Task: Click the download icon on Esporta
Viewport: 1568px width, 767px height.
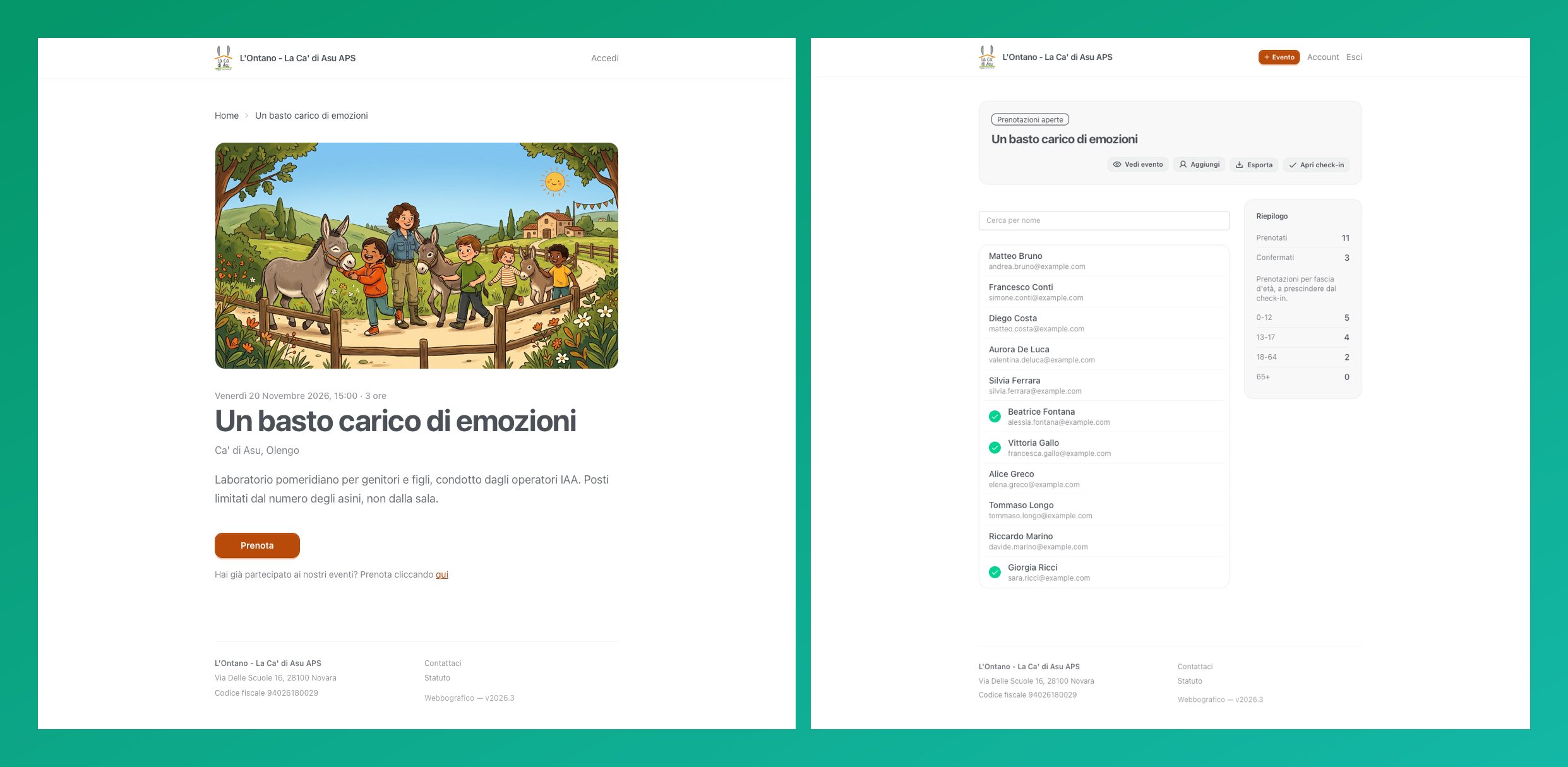Action: (1240, 165)
